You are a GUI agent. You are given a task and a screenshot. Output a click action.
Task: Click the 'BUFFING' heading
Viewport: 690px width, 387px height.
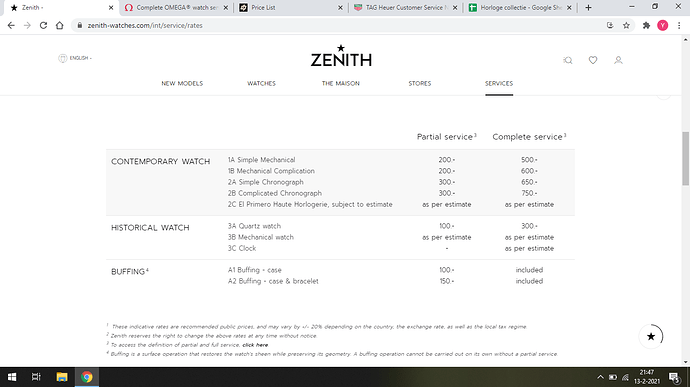[x=130, y=271]
